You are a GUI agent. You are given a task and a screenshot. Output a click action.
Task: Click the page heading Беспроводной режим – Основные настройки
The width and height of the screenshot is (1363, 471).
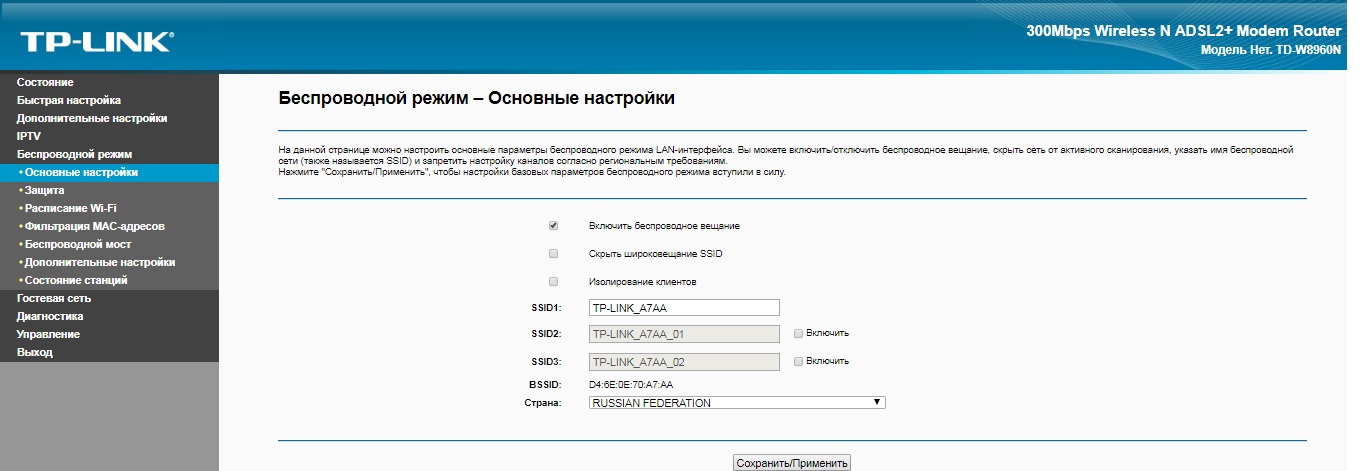476,99
